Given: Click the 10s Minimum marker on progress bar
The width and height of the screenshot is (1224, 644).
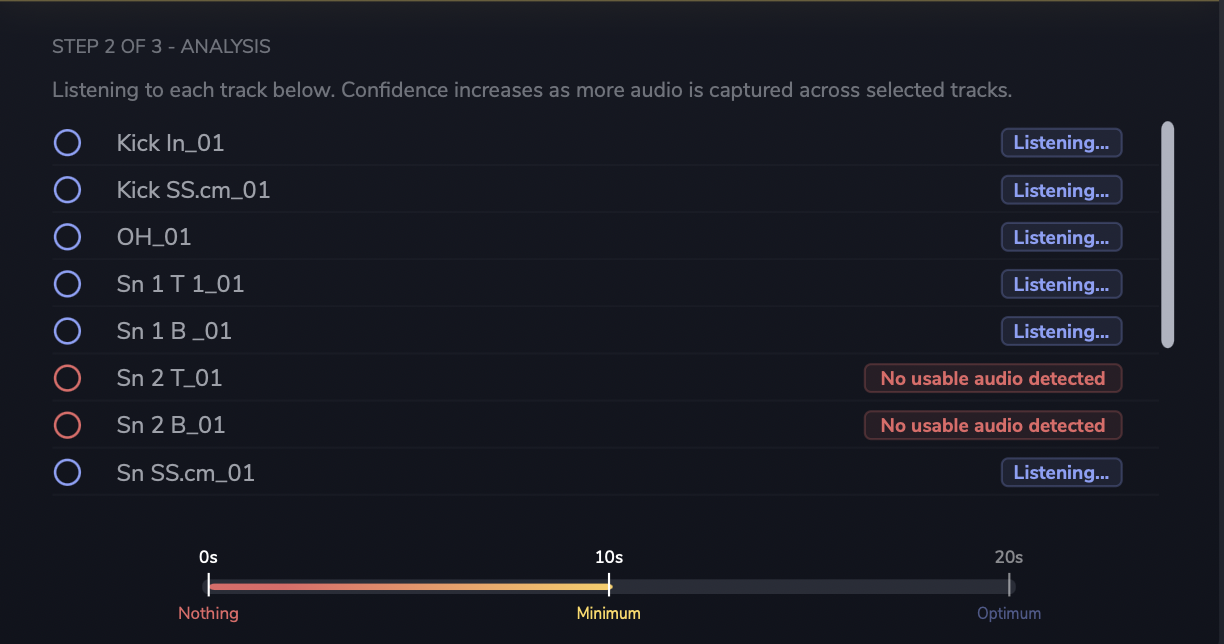Looking at the screenshot, I should click(609, 586).
